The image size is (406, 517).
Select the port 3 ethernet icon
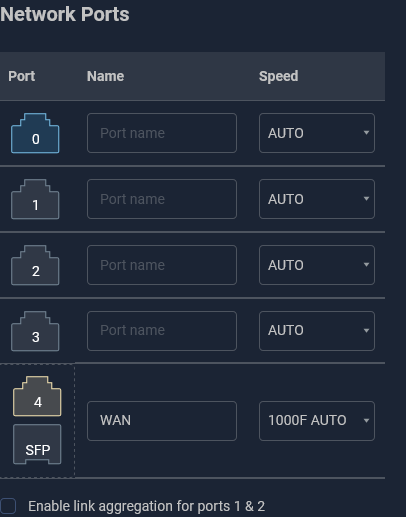35,331
